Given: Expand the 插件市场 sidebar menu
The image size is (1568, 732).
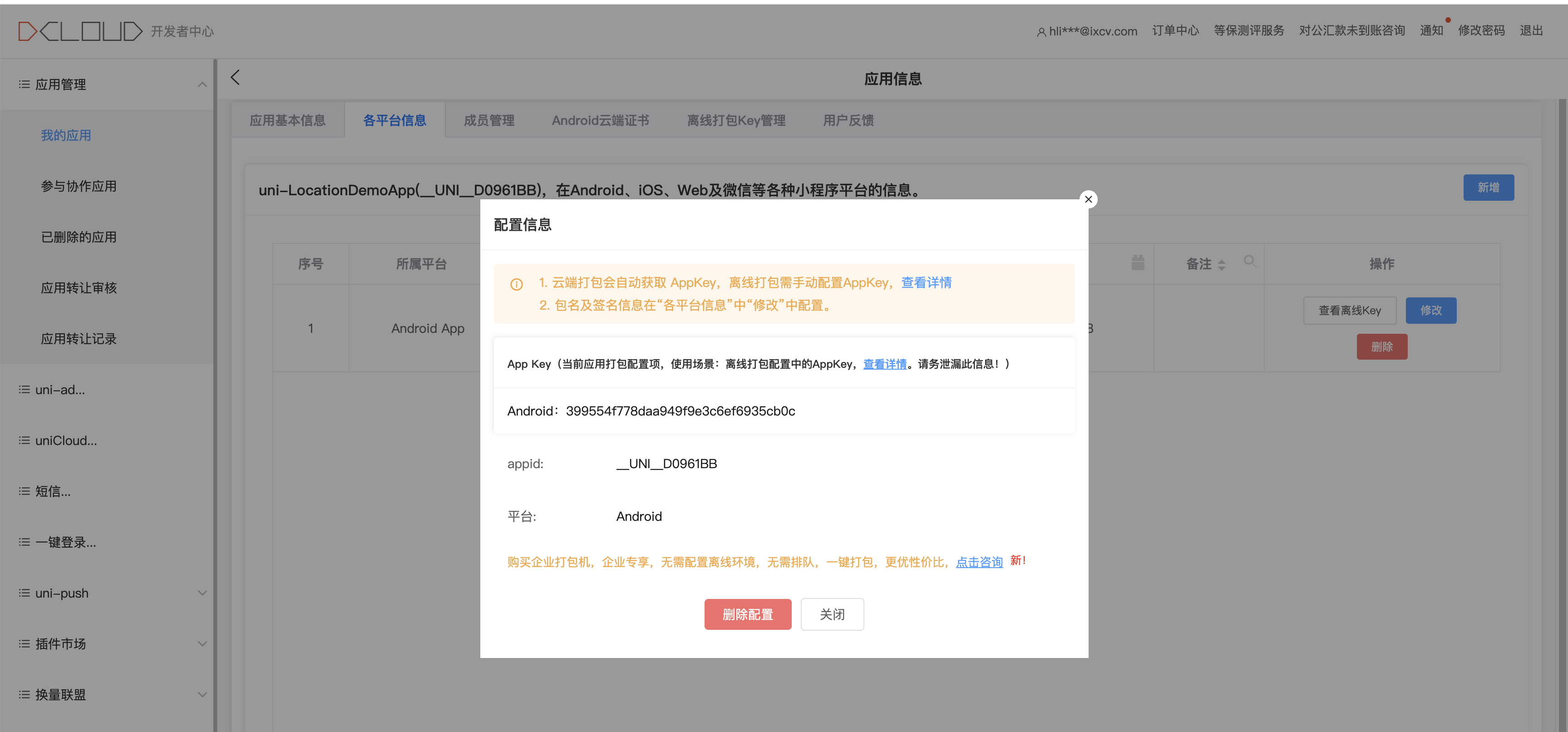Looking at the screenshot, I should point(202,644).
